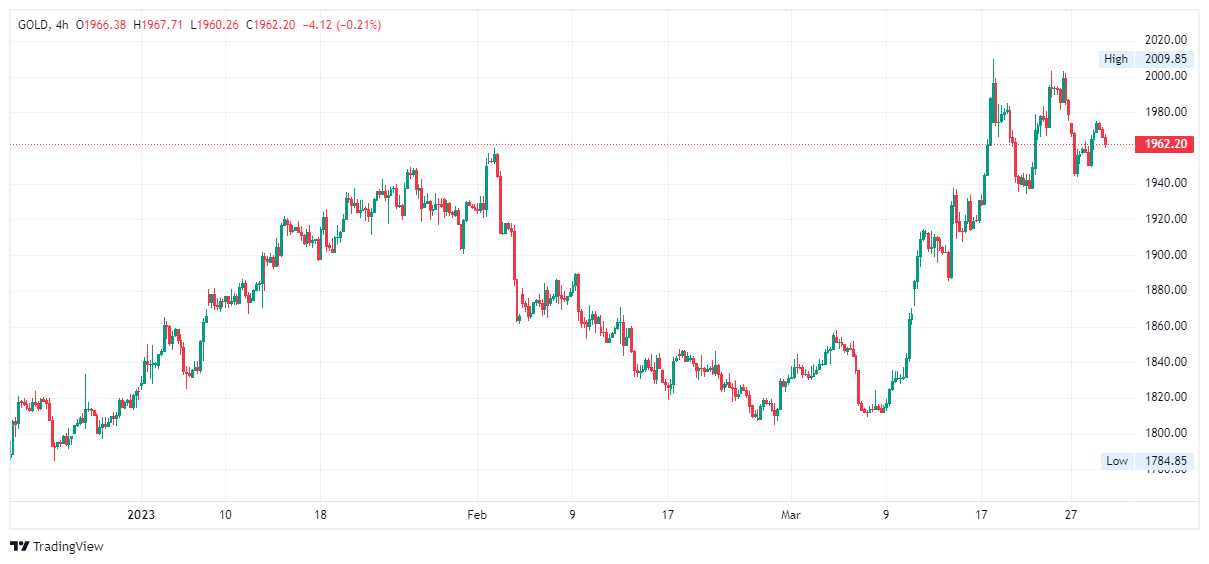The height and width of the screenshot is (564, 1209).
Task: Click the 2009.85 high price value
Action: [x=1166, y=59]
